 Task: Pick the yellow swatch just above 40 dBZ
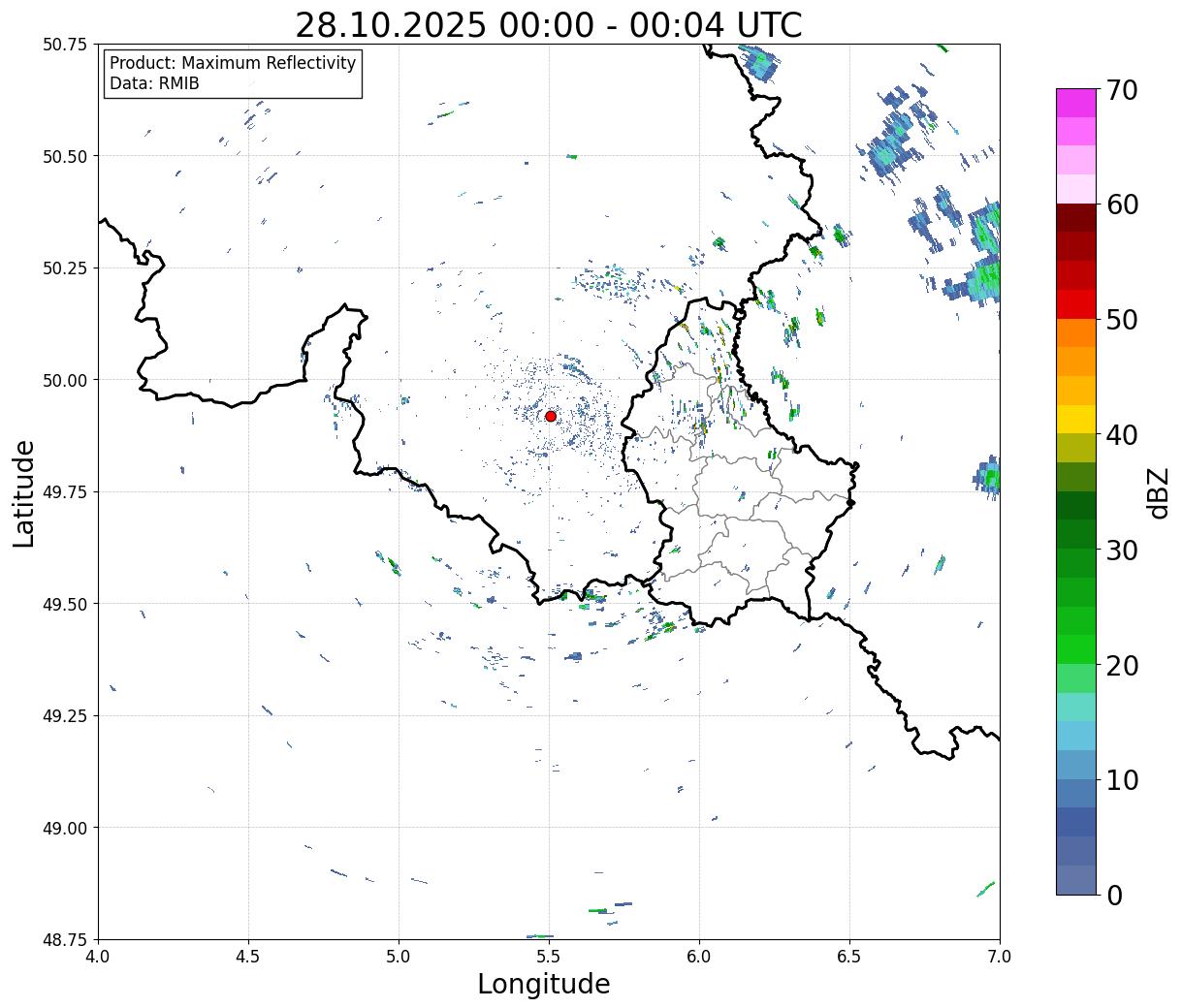click(x=1076, y=420)
